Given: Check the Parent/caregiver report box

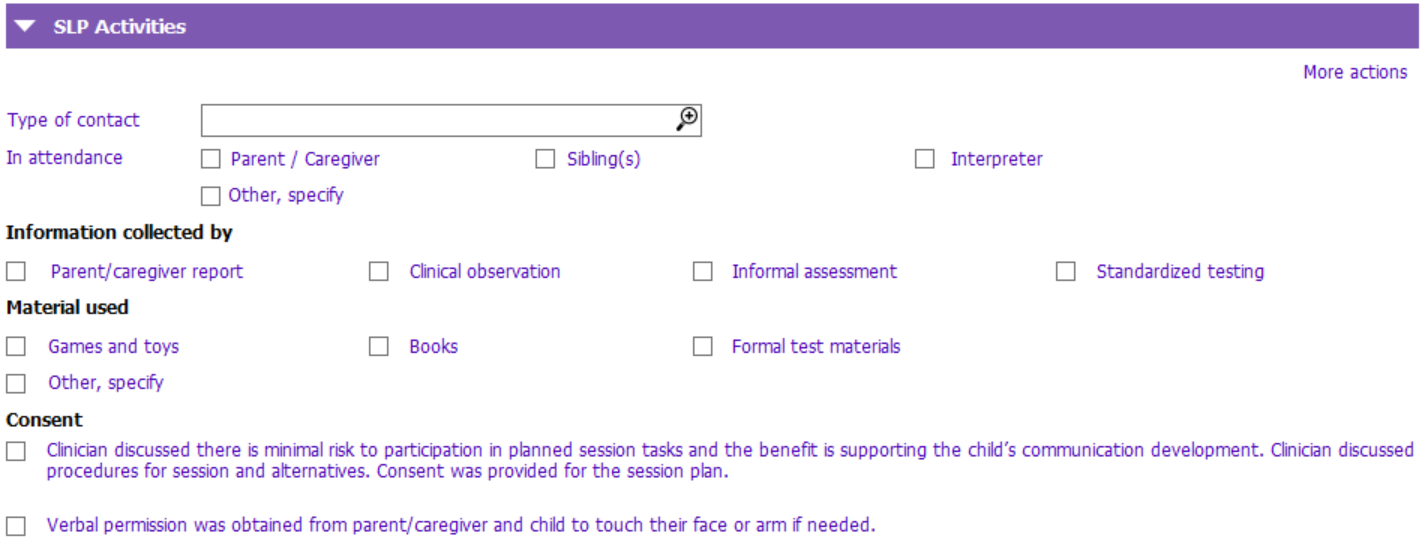Looking at the screenshot, I should [x=16, y=271].
